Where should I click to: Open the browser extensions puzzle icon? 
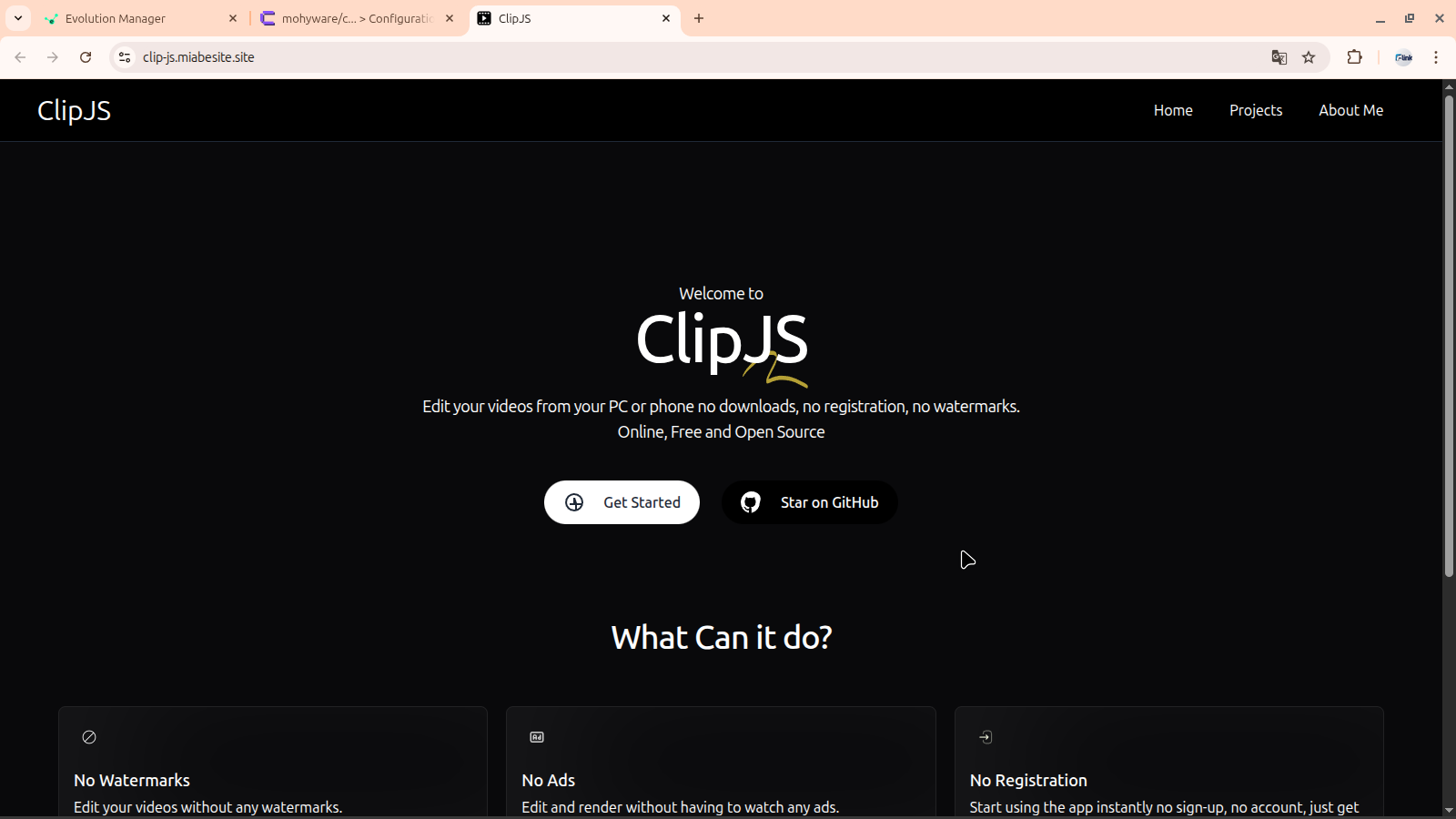point(1354,57)
